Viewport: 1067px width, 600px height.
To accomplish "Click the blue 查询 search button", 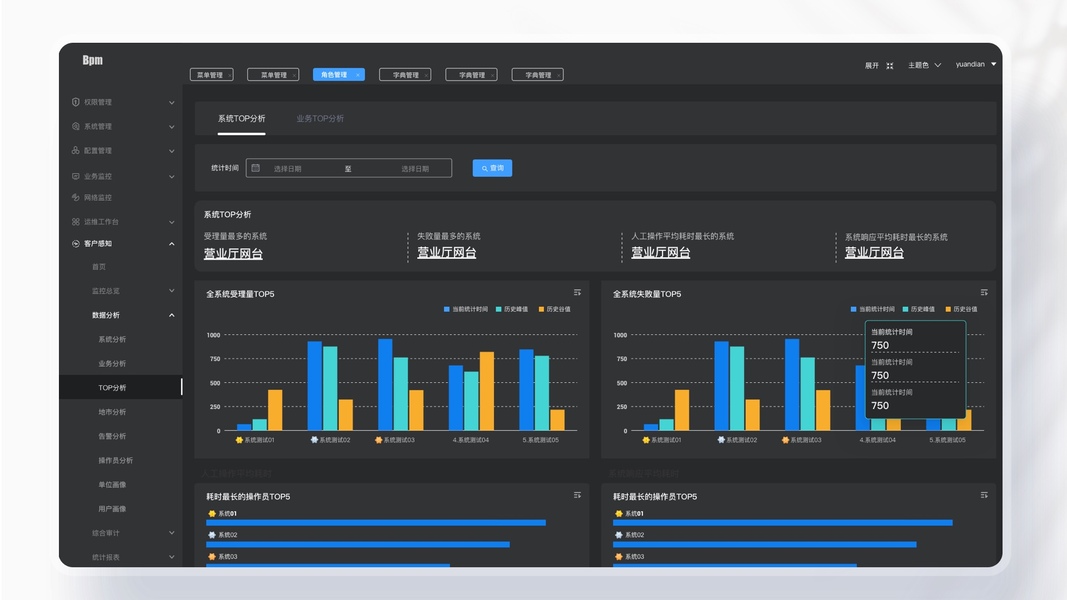I will 492,168.
